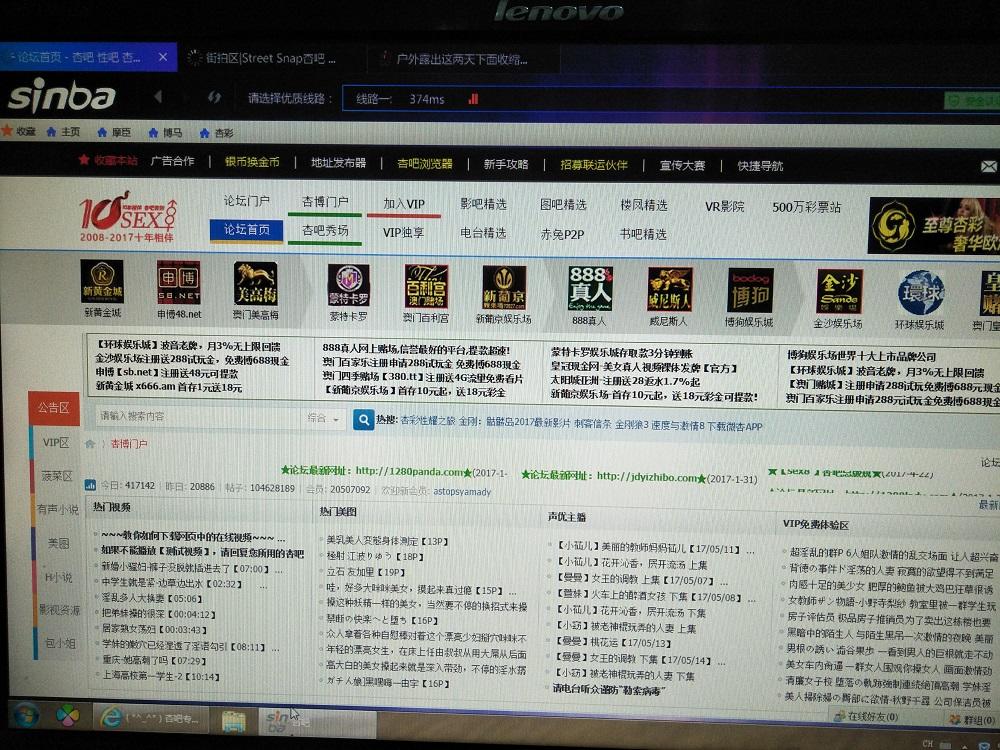
Task: Click the 蒙特卡罗 logo icon
Action: [348, 285]
